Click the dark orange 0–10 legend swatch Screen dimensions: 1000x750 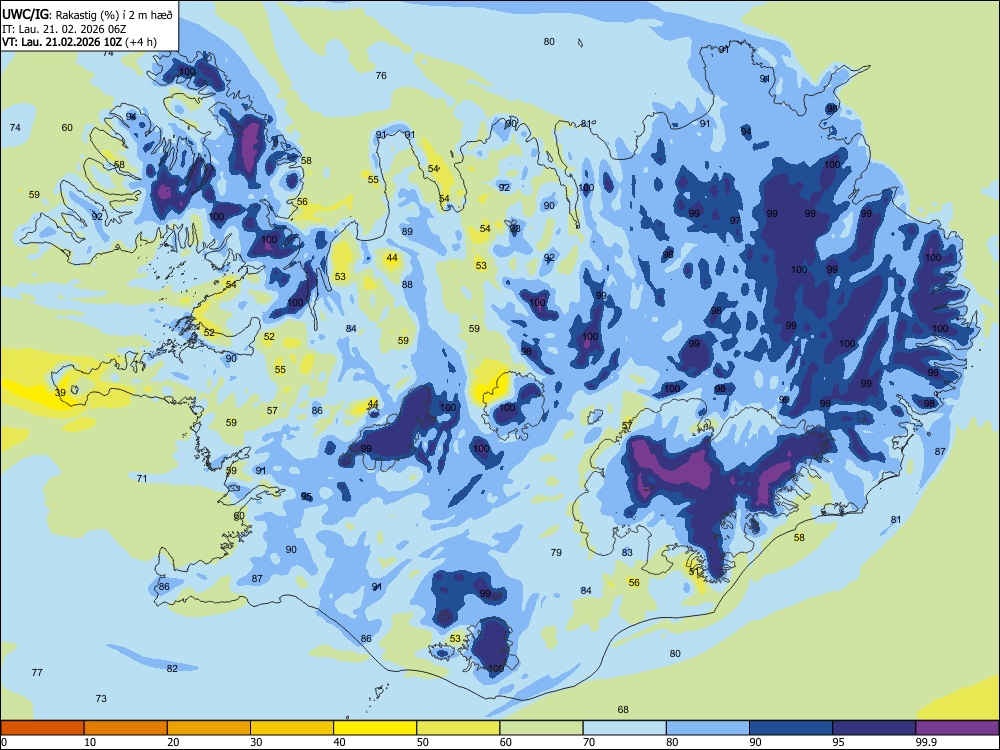click(42, 728)
